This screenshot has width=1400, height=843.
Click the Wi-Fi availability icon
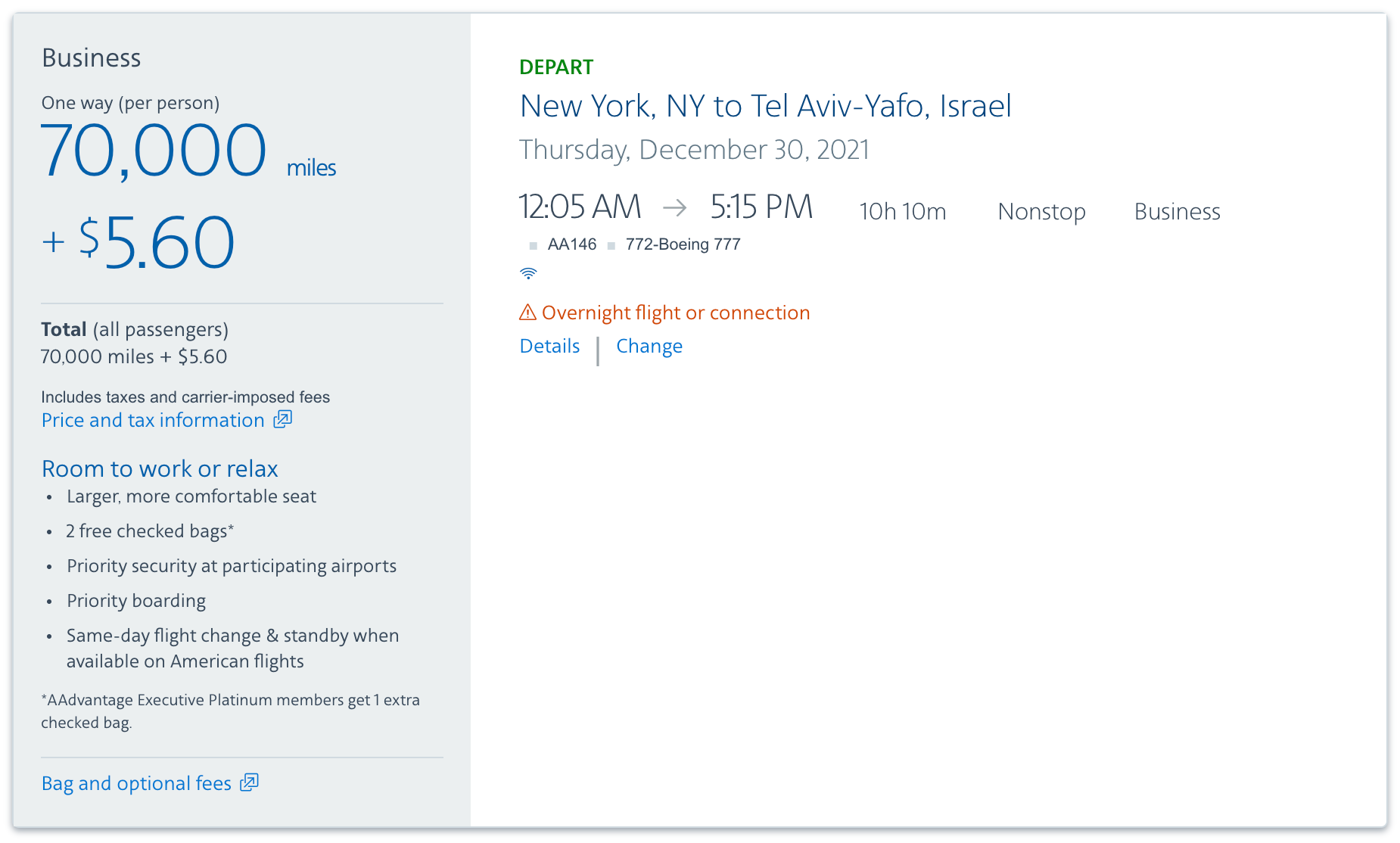click(x=529, y=272)
